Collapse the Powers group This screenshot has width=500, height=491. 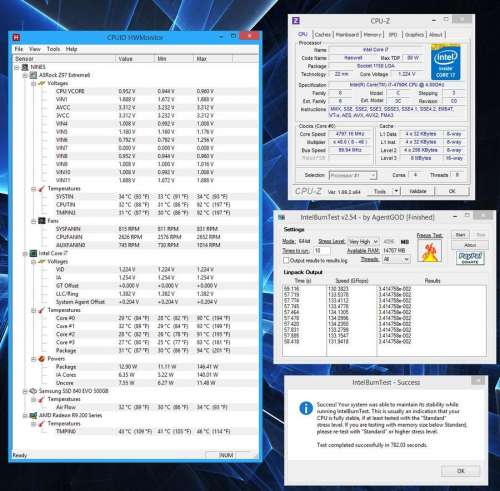(33, 359)
